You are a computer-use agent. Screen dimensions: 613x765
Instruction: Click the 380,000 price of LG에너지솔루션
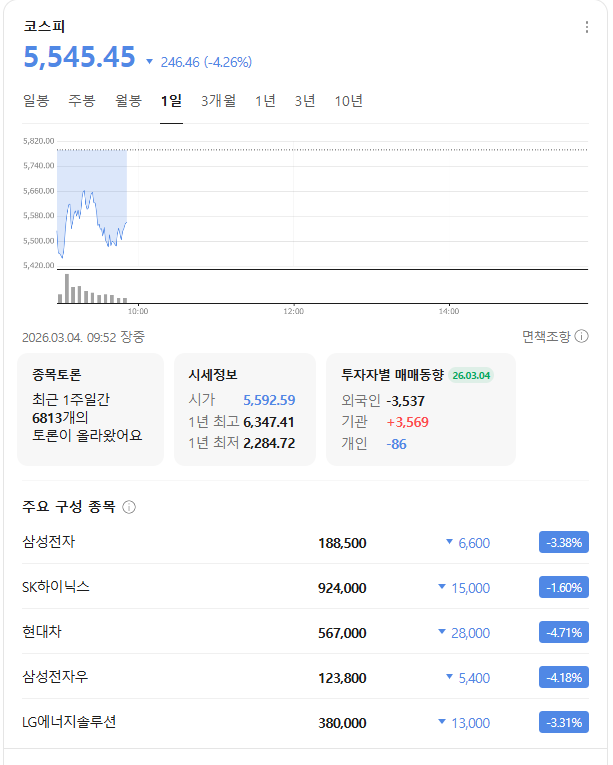coord(342,724)
